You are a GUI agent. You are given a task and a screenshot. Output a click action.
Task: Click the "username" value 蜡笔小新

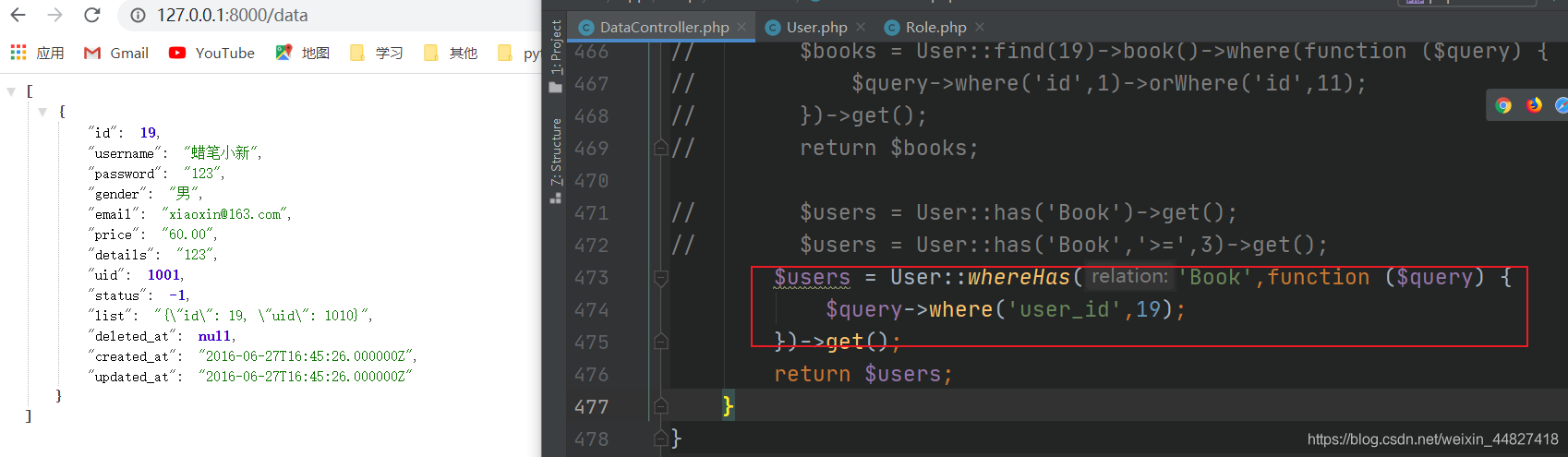pos(223,153)
